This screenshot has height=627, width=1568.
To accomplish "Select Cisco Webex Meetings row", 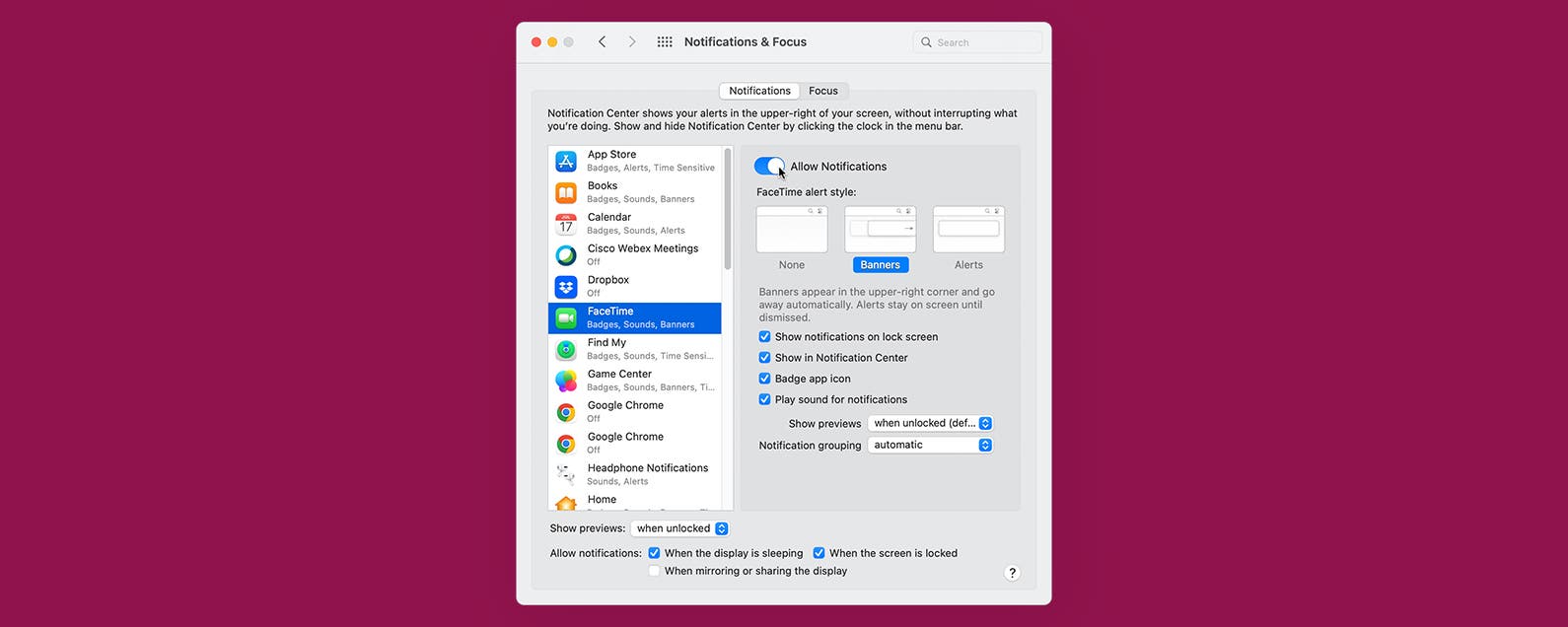I will (635, 255).
